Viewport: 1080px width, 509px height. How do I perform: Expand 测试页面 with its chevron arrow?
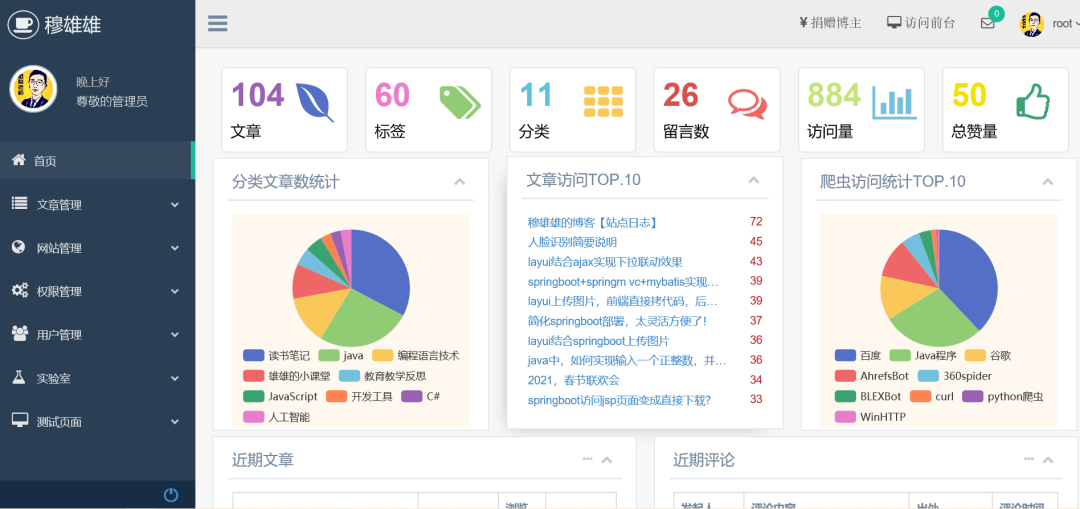pyautogui.click(x=175, y=422)
